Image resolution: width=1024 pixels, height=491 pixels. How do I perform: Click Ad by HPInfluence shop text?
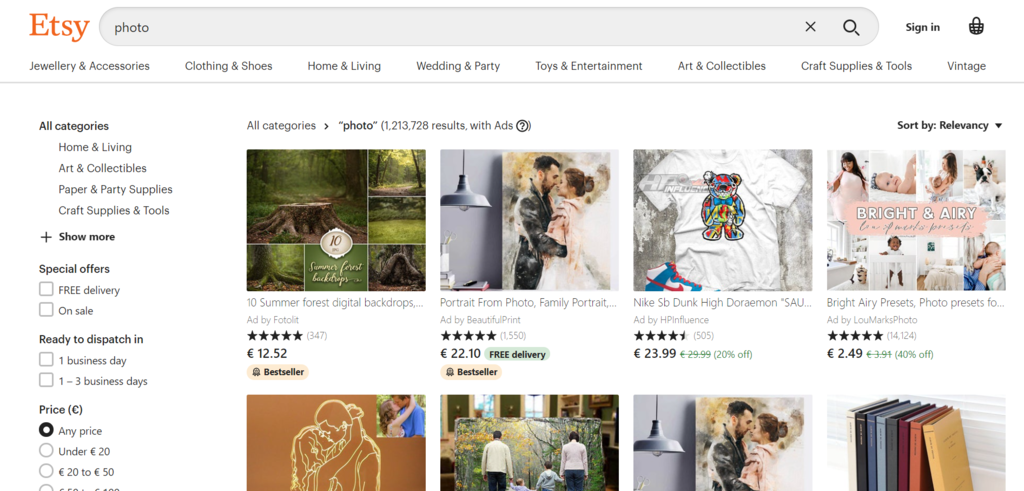(671, 320)
